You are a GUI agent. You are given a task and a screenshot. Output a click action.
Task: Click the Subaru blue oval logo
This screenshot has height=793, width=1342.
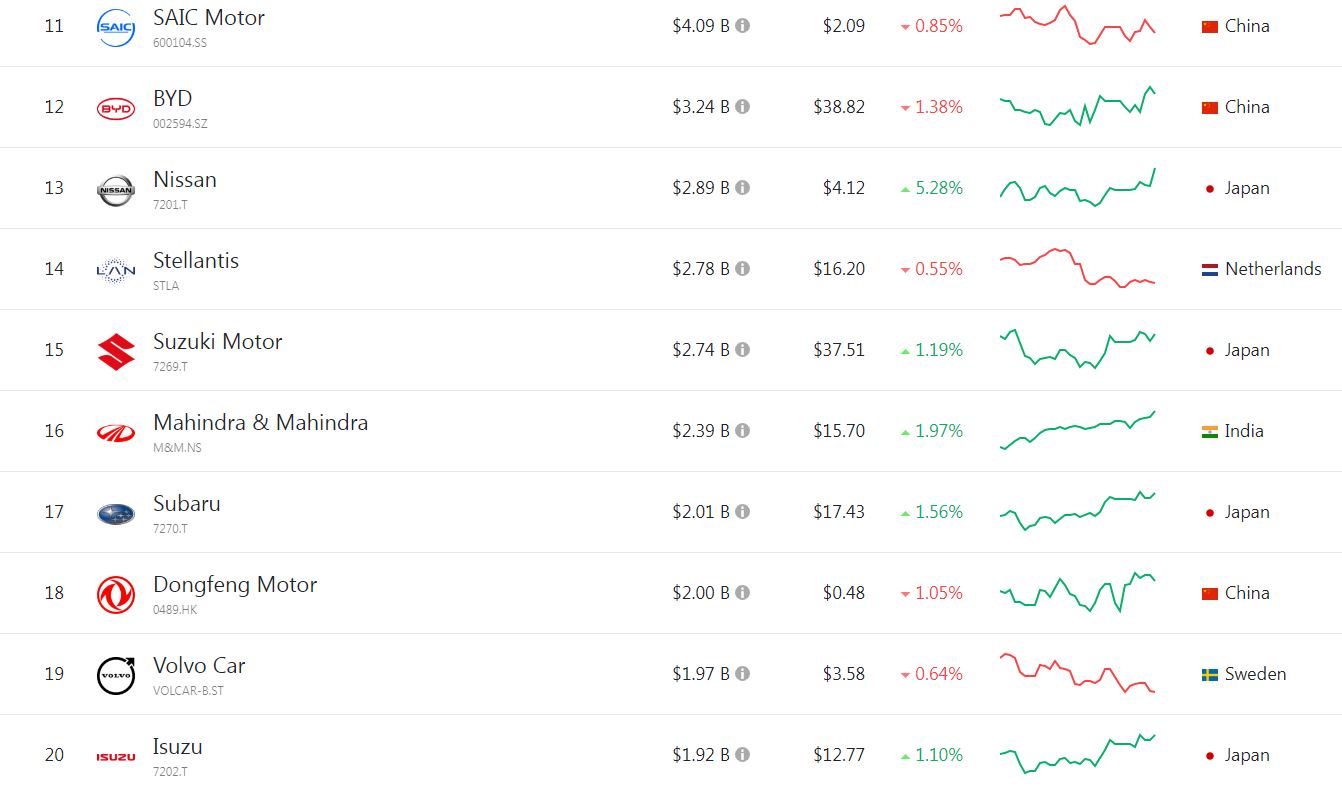click(116, 513)
